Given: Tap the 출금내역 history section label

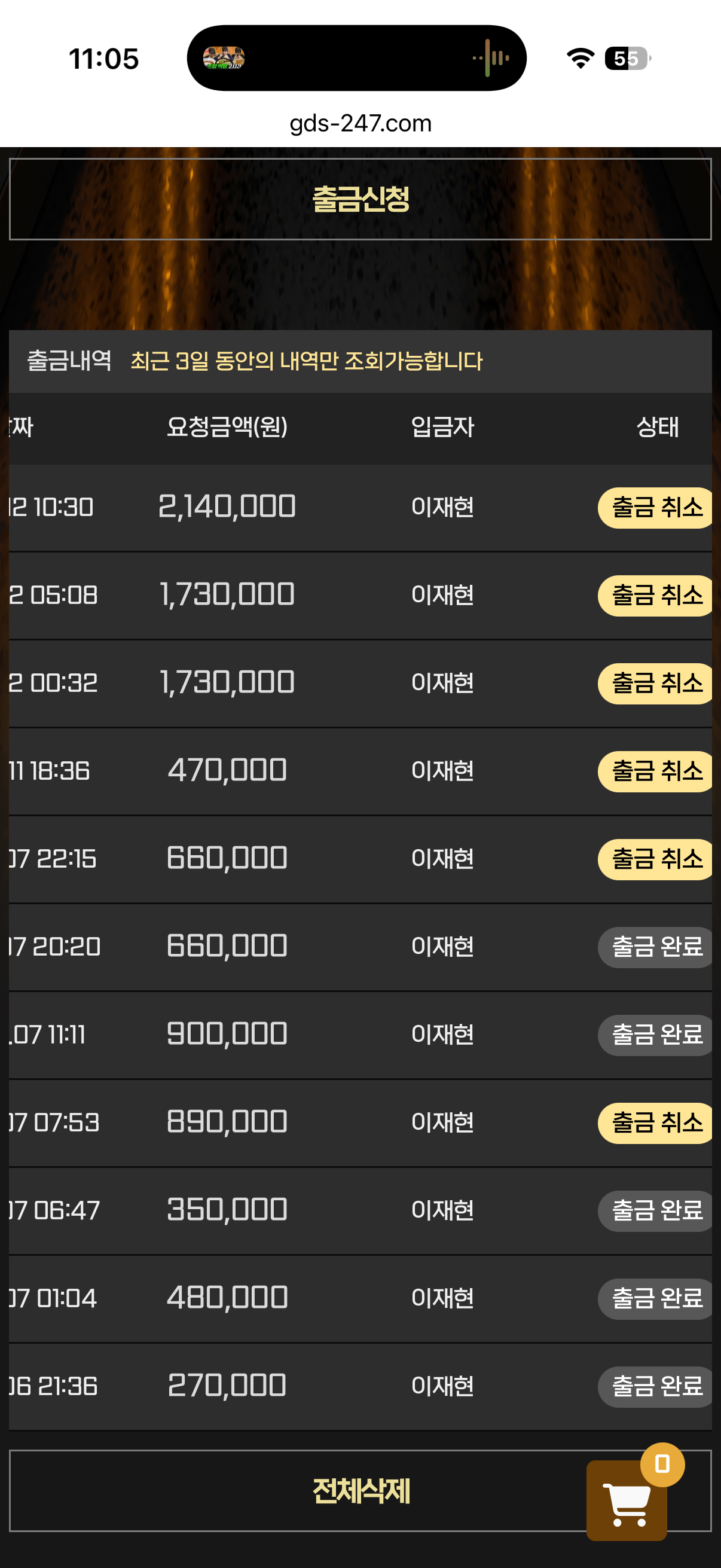Looking at the screenshot, I should pos(69,361).
